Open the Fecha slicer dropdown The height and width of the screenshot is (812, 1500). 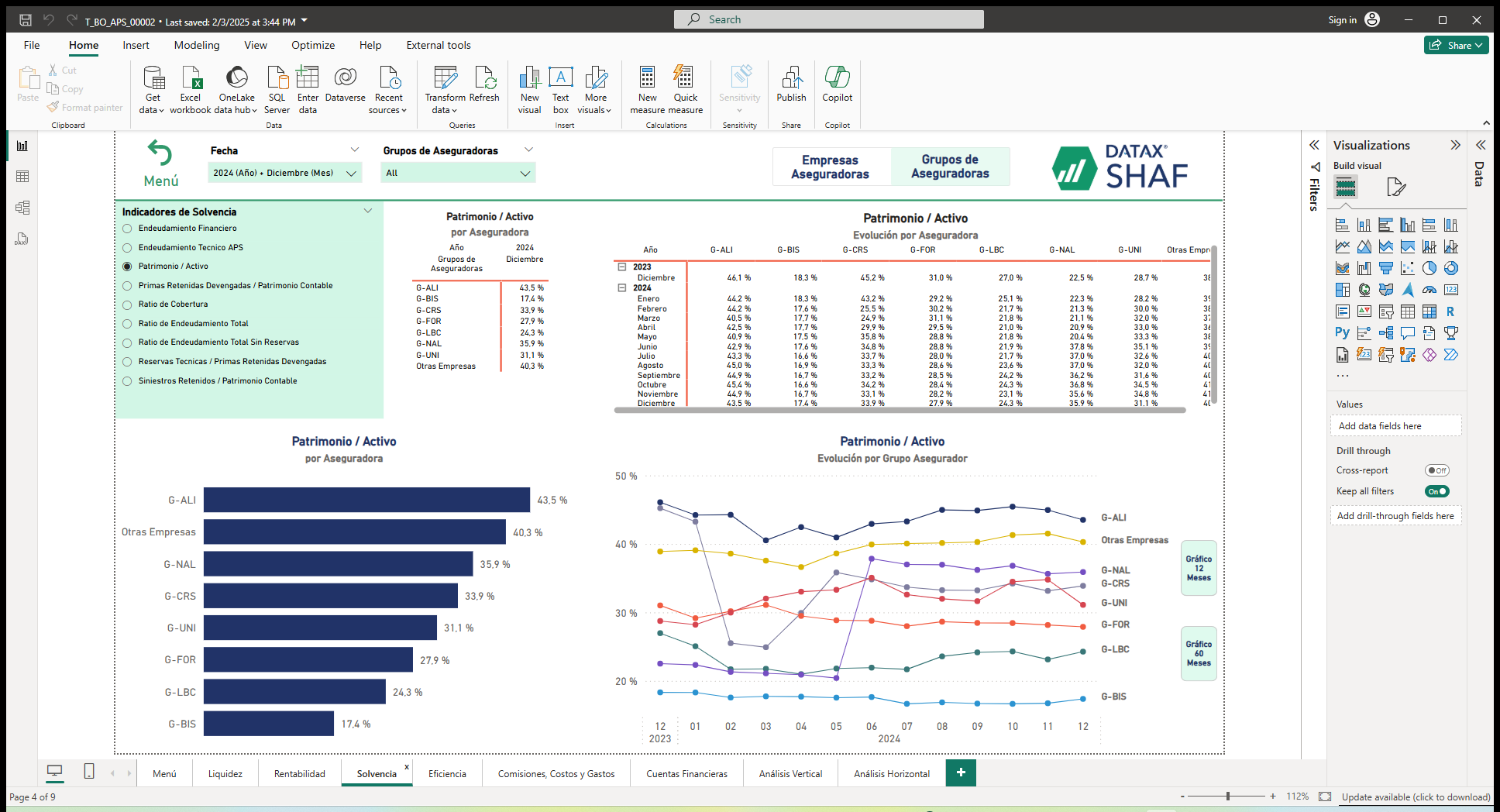click(x=353, y=172)
